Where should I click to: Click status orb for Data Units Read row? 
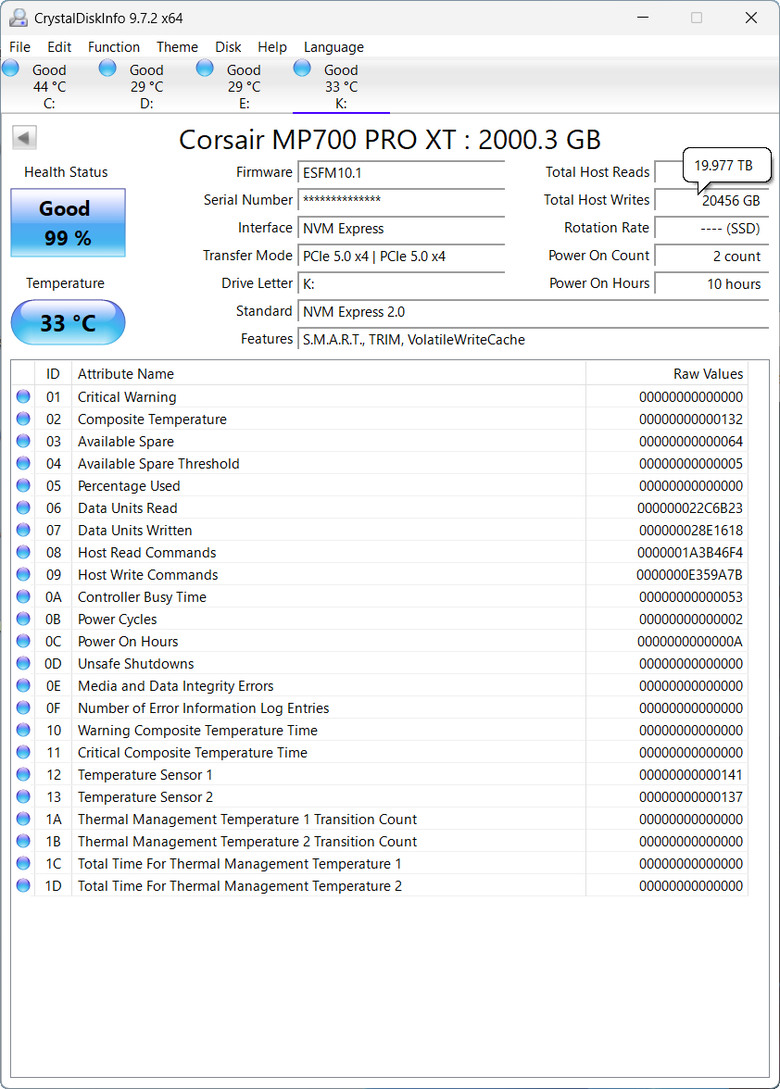click(x=24, y=508)
